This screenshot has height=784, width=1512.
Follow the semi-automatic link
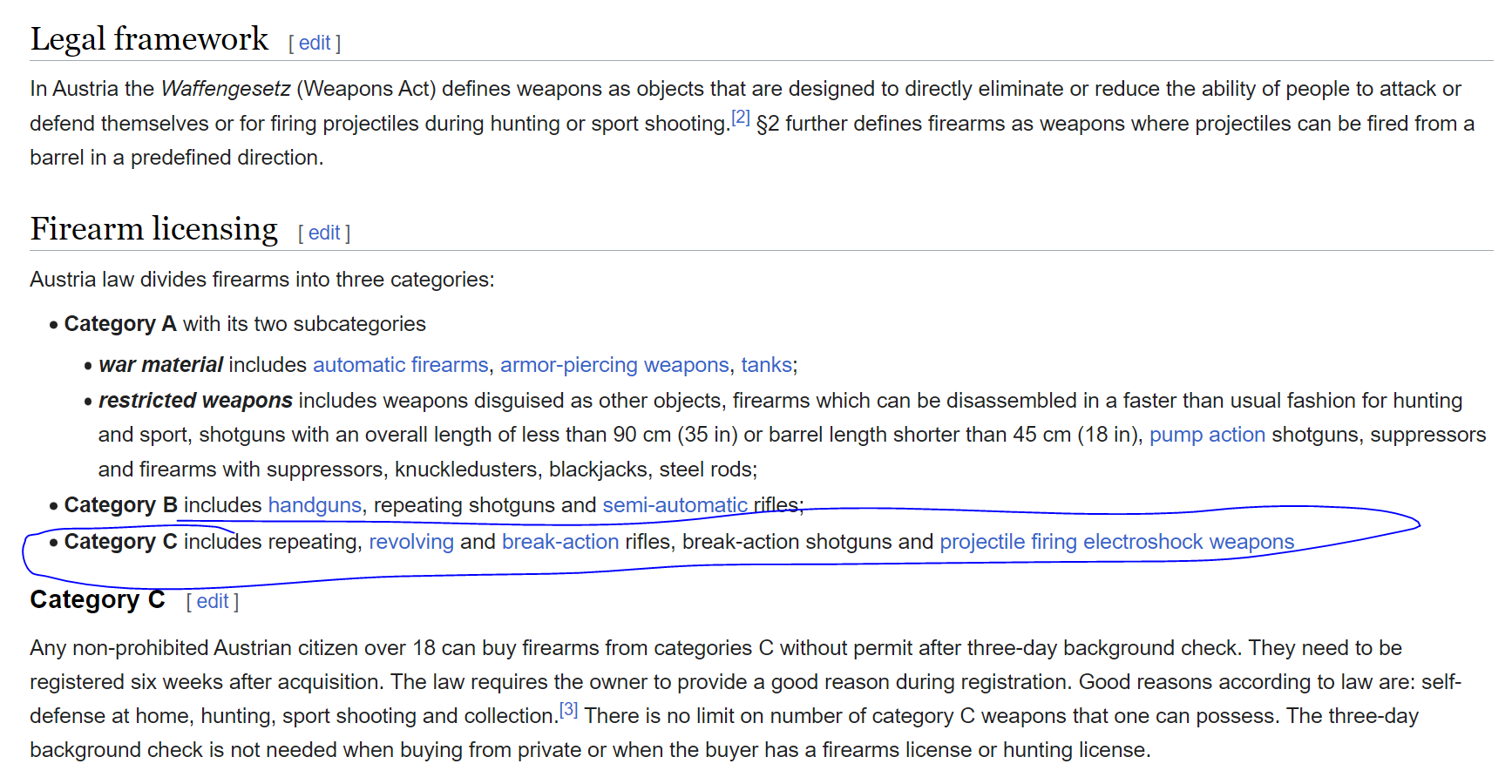[x=675, y=505]
